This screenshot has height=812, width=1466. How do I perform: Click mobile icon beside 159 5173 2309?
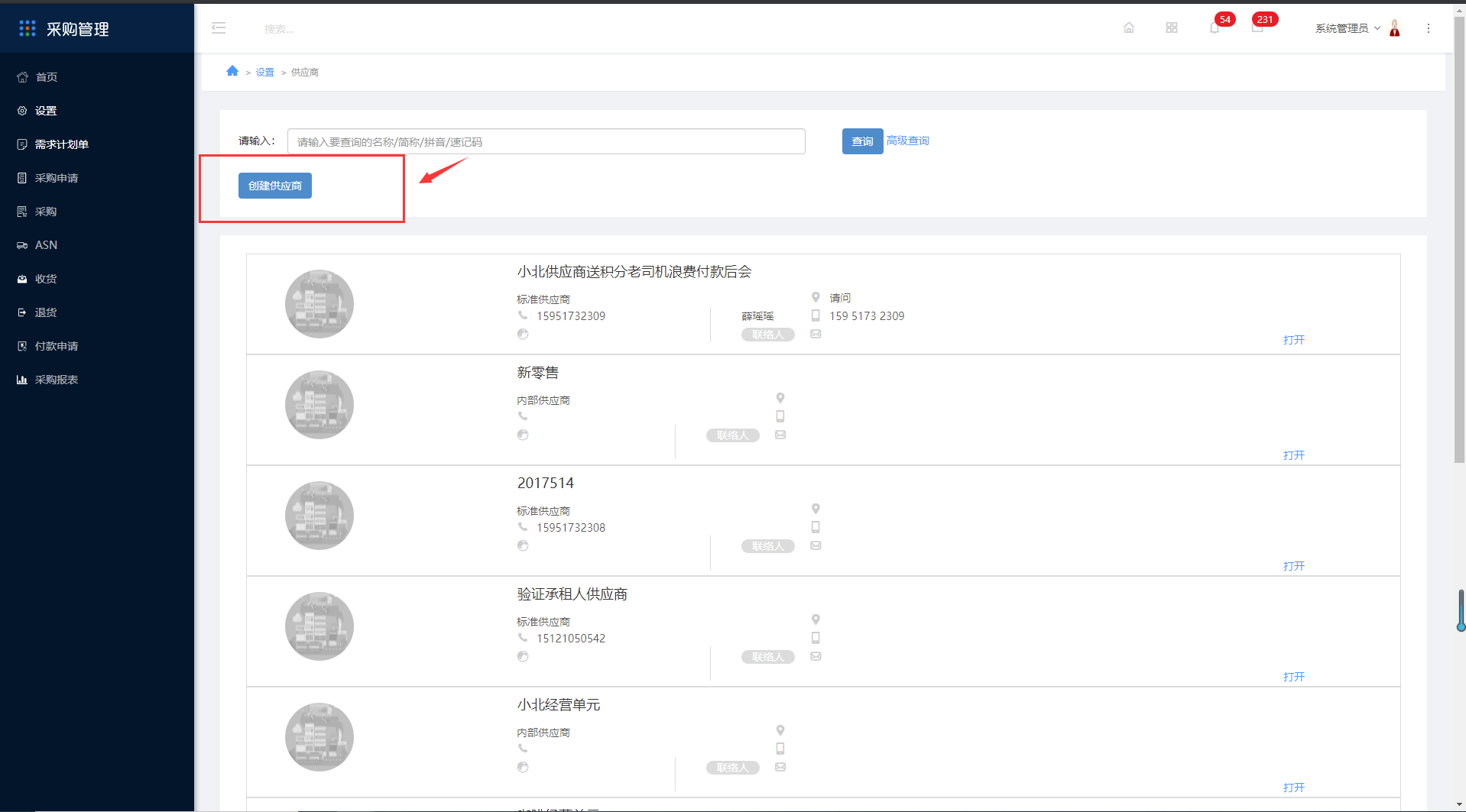(x=816, y=315)
